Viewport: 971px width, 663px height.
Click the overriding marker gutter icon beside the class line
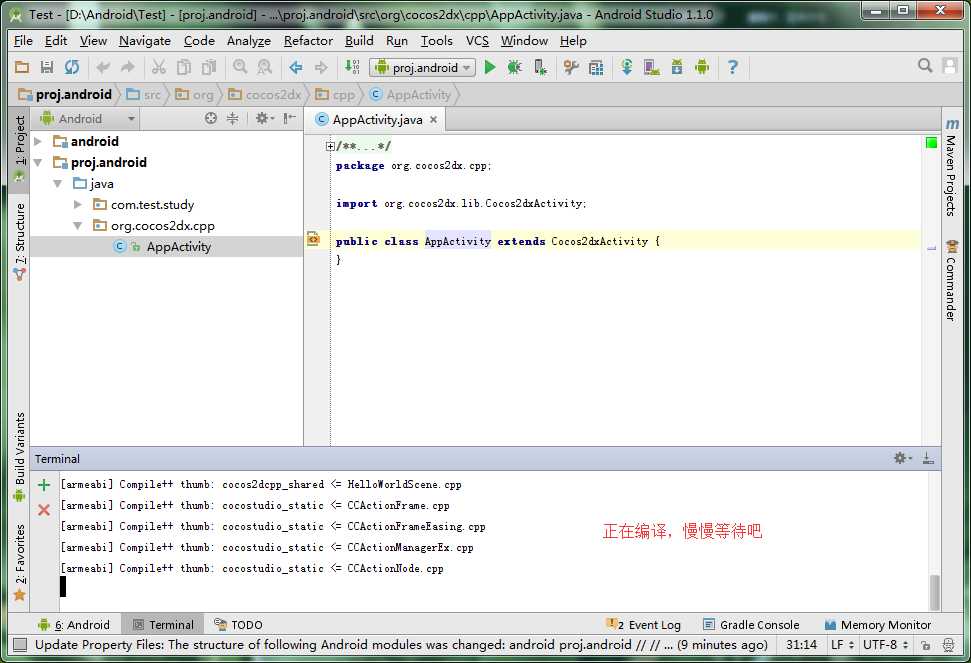pos(314,240)
